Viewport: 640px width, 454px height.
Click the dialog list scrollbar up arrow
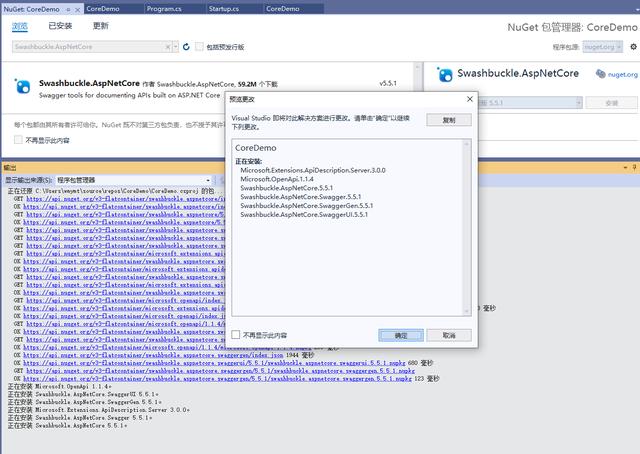(x=467, y=143)
